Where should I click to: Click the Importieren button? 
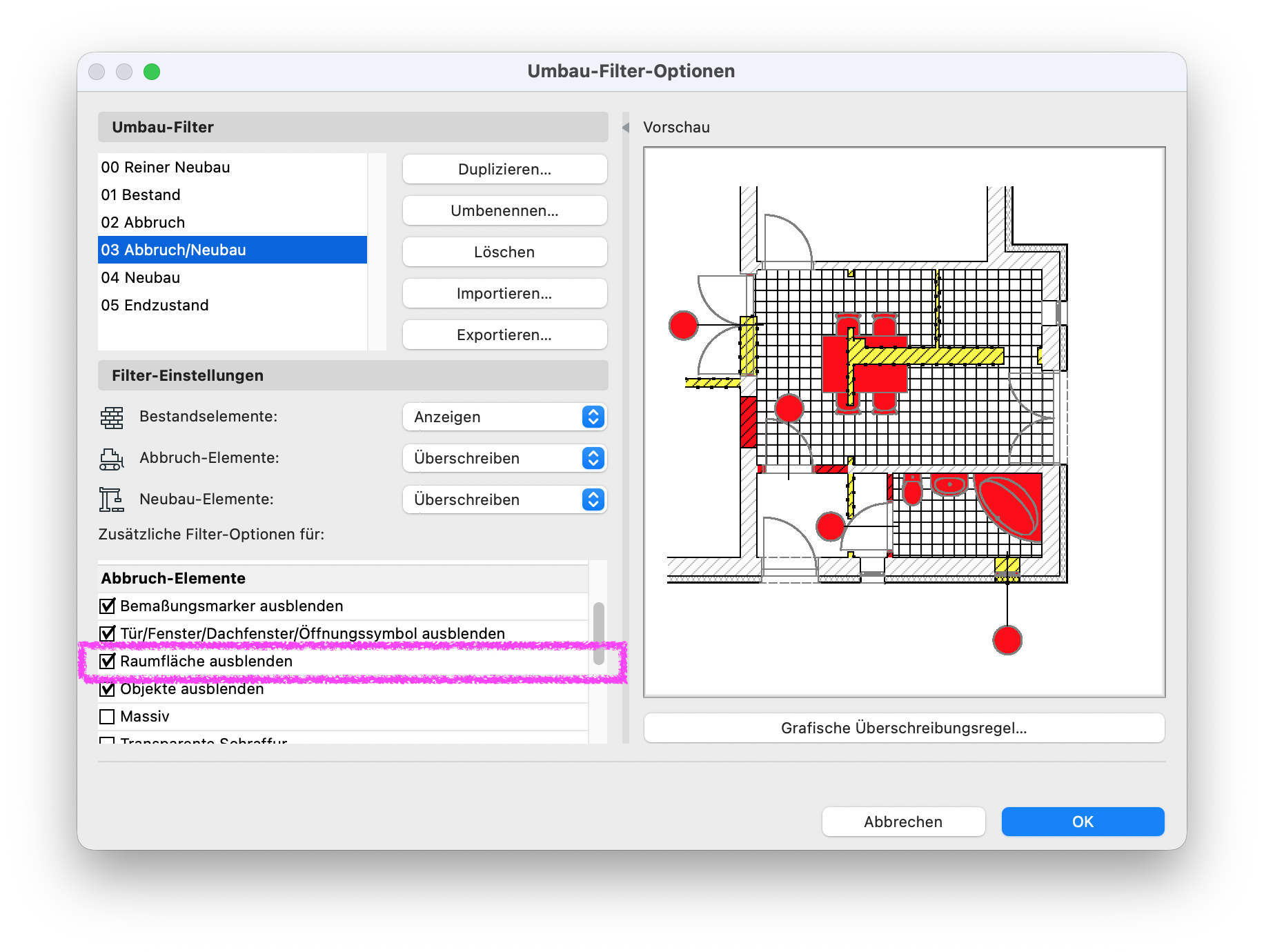coord(504,293)
